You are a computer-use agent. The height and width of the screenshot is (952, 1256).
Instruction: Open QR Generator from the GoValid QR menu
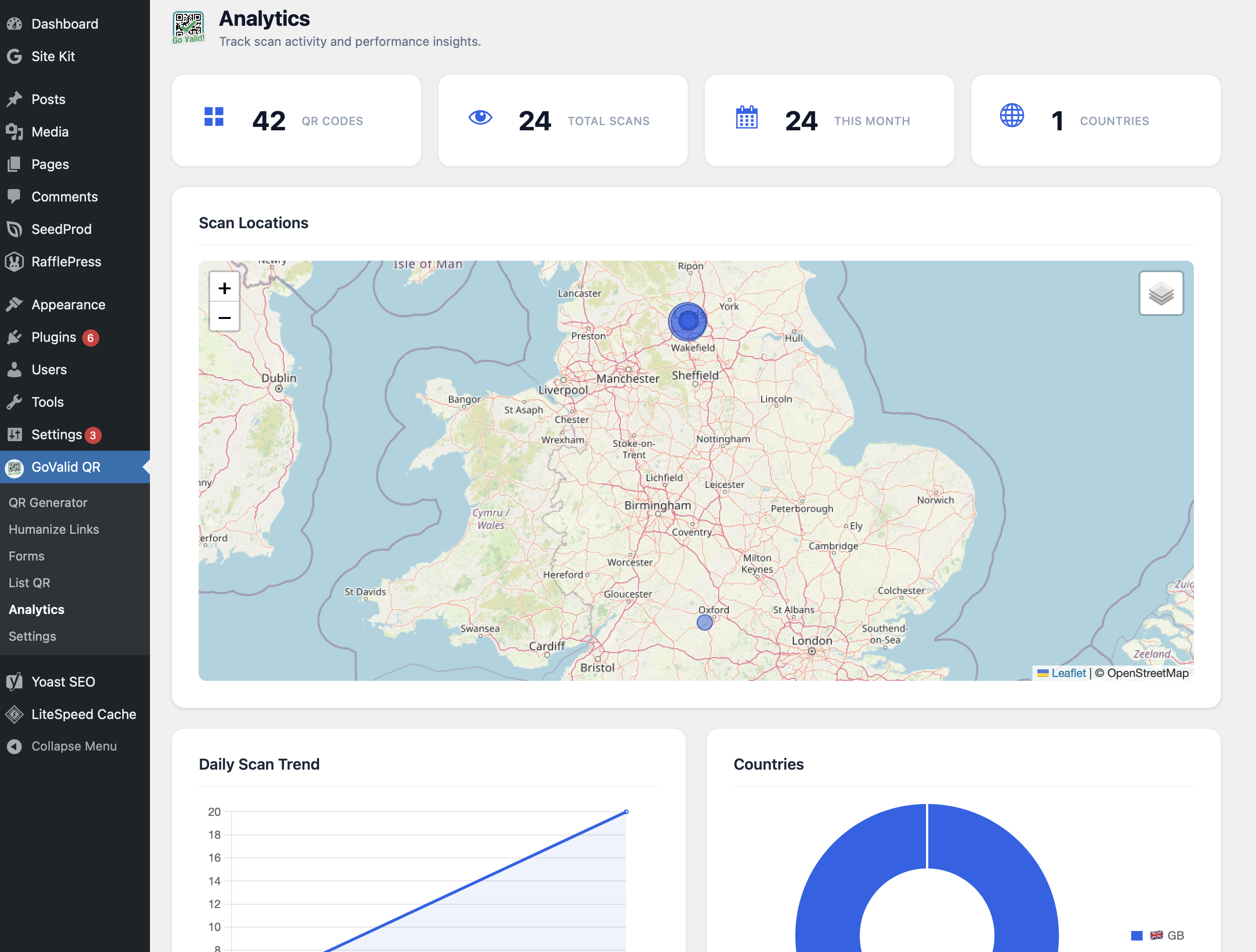click(x=48, y=502)
